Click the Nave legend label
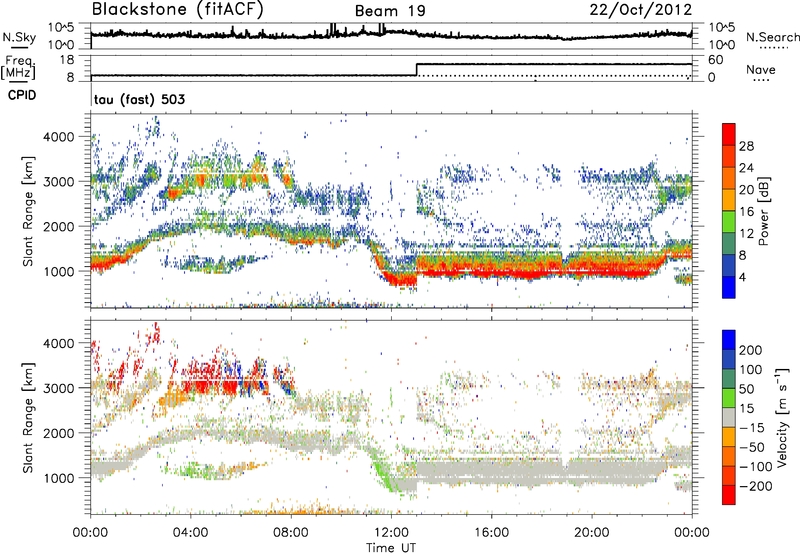Image resolution: width=800 pixels, height=554 pixels. tap(761, 70)
